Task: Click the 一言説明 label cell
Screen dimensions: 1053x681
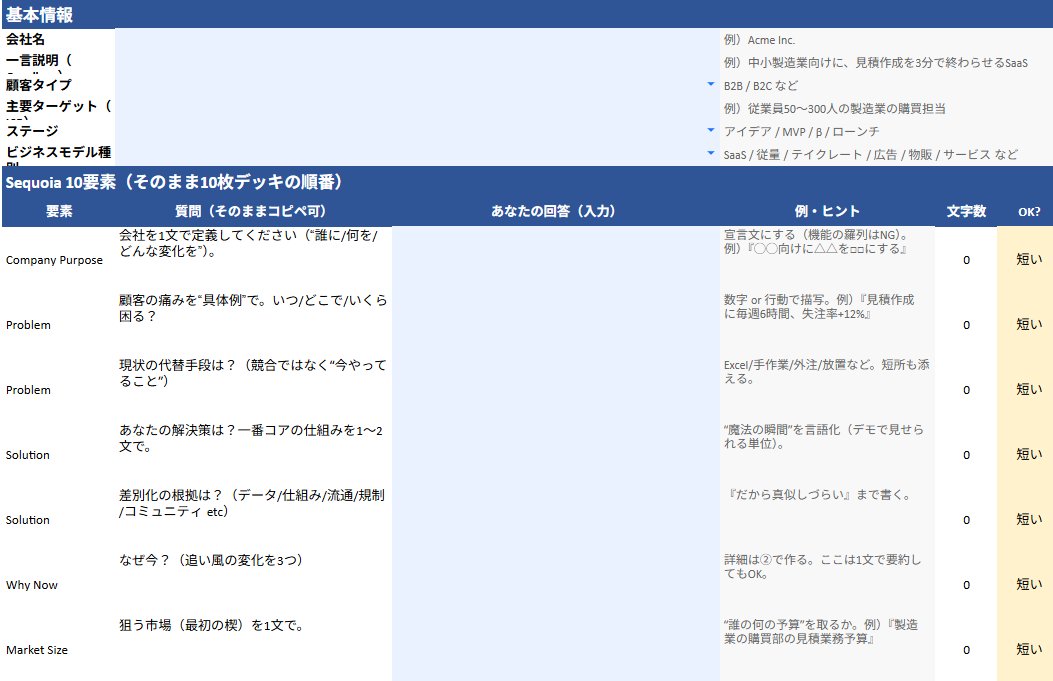Action: 58,62
